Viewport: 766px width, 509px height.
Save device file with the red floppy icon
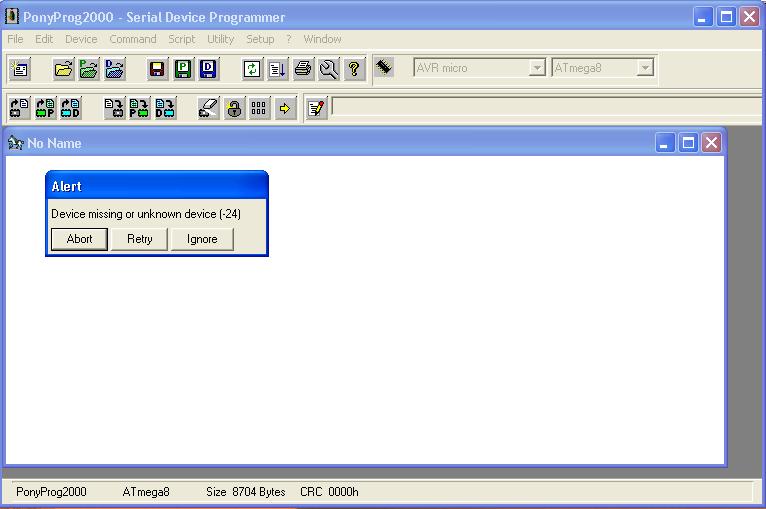click(157, 69)
